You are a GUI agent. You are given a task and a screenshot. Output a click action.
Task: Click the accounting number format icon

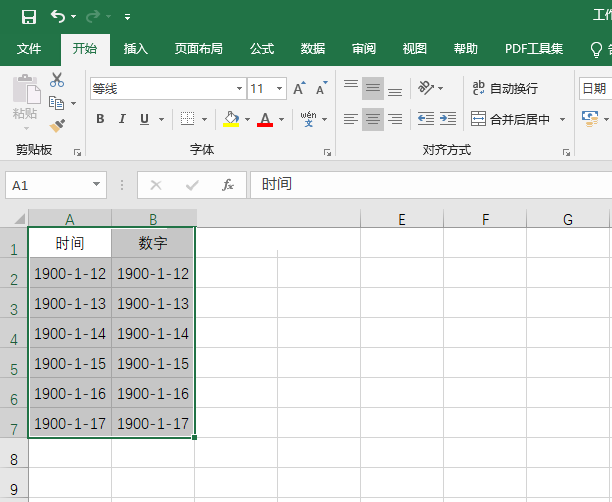590,119
